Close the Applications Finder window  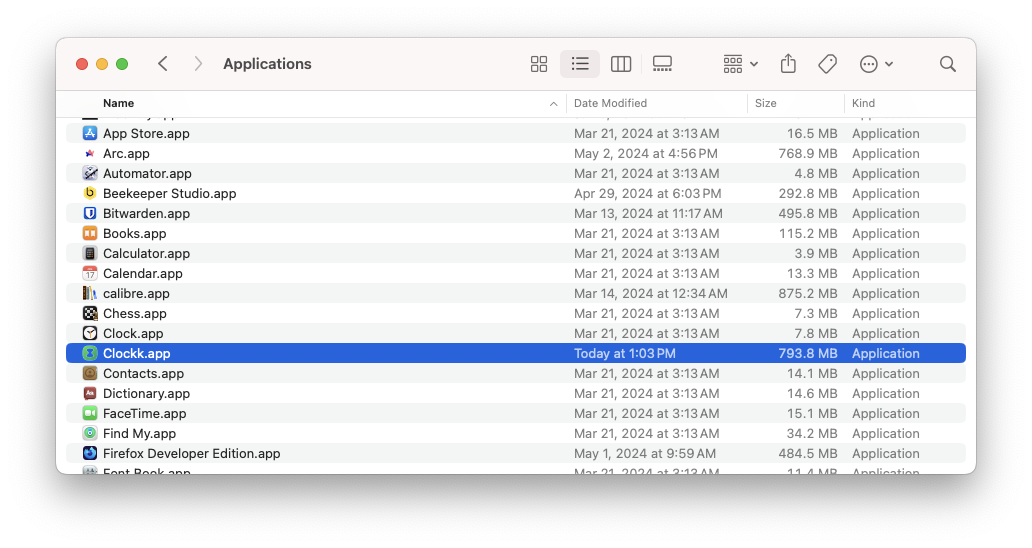[82, 64]
